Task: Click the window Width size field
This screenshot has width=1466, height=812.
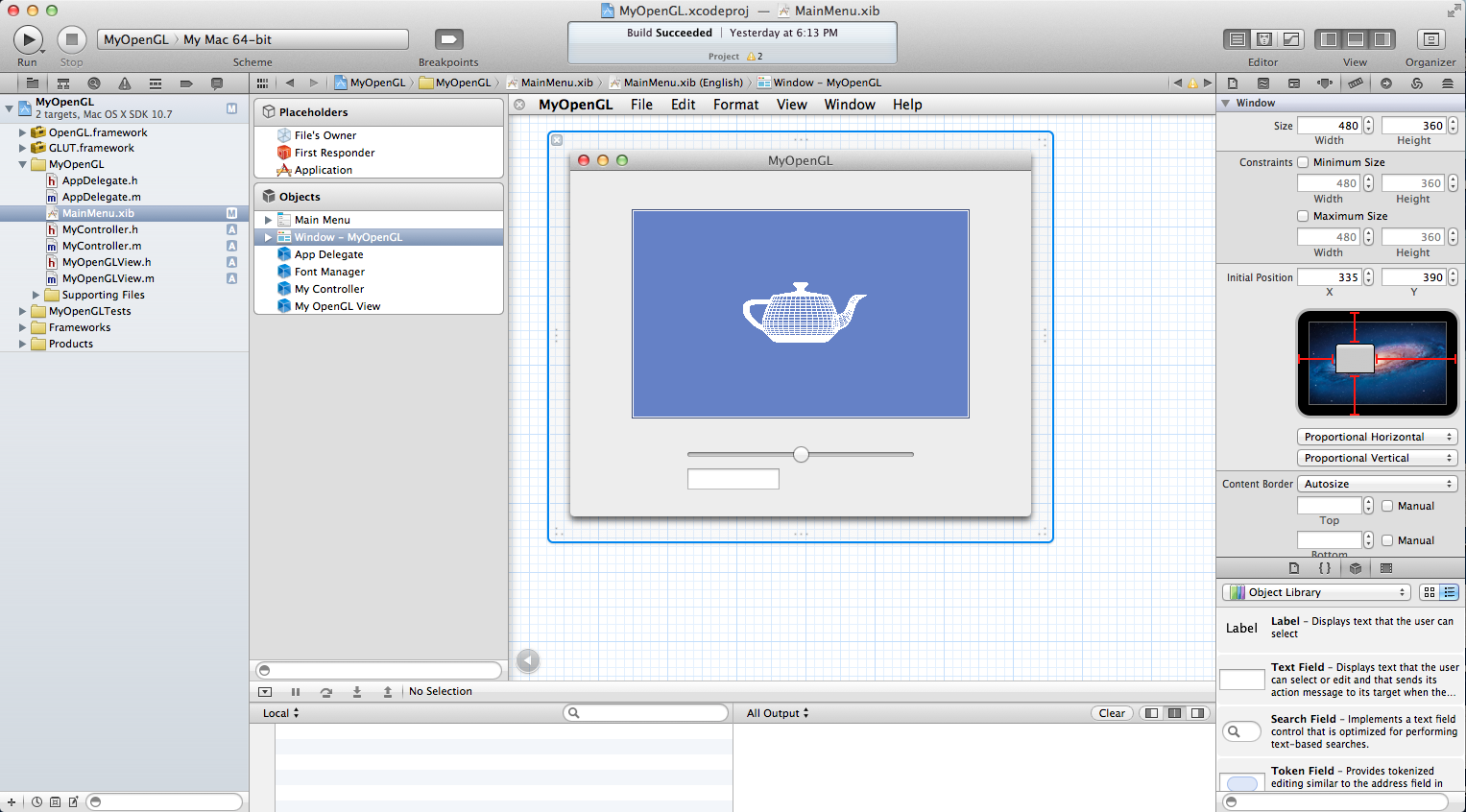Action: pyautogui.click(x=1330, y=126)
